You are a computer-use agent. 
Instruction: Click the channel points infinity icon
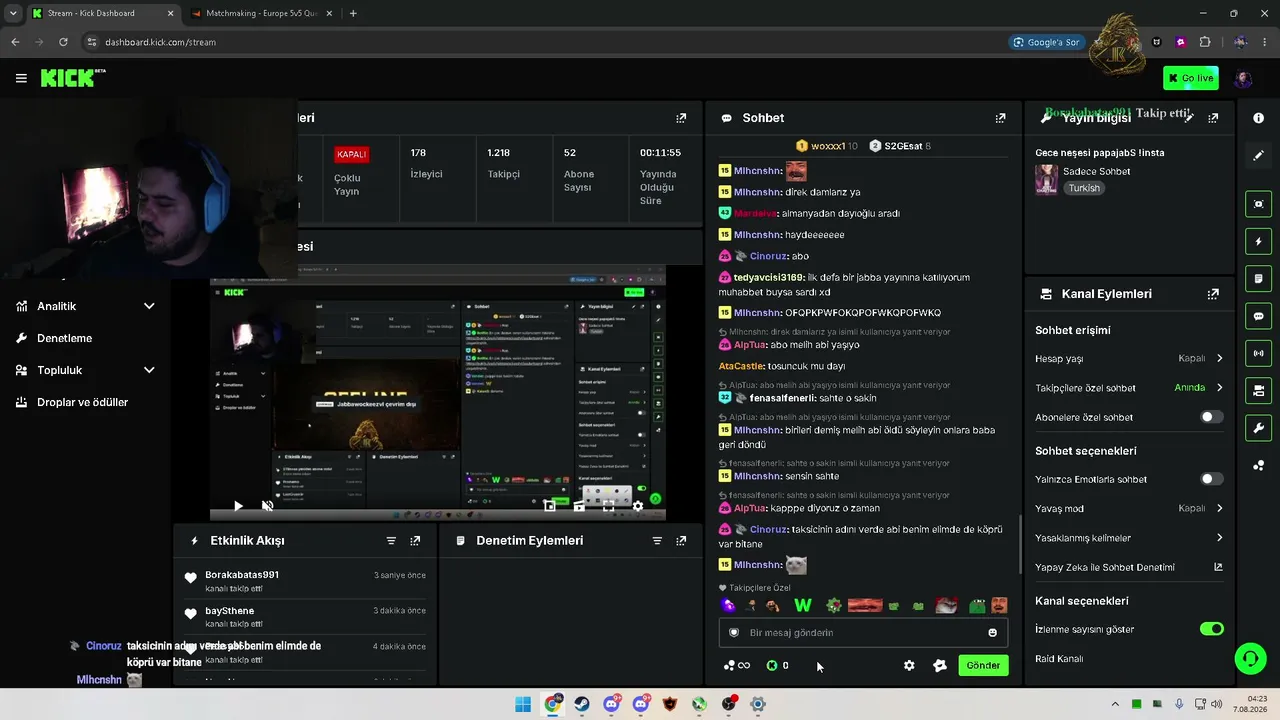click(x=736, y=666)
